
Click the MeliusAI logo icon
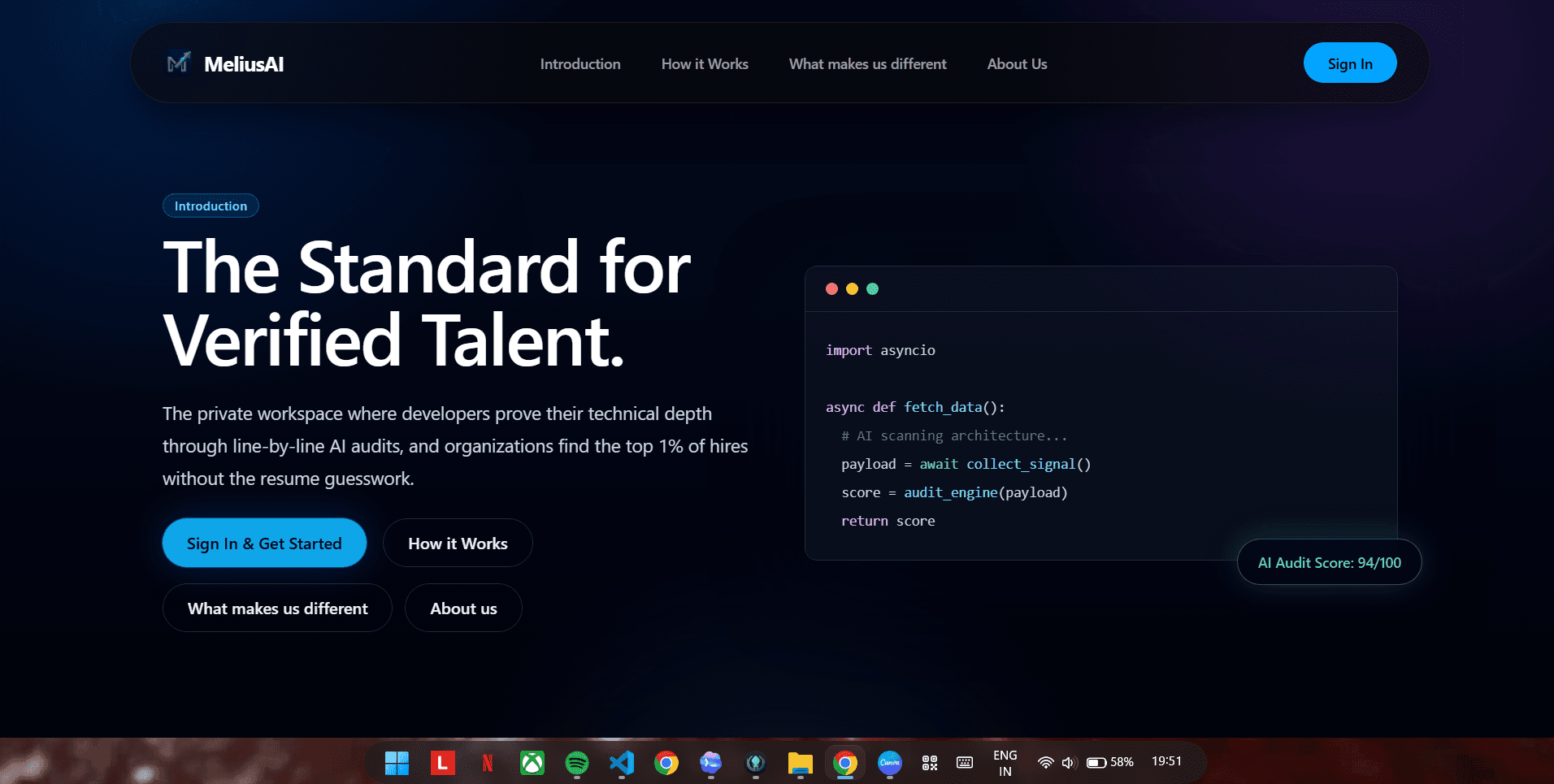179,63
